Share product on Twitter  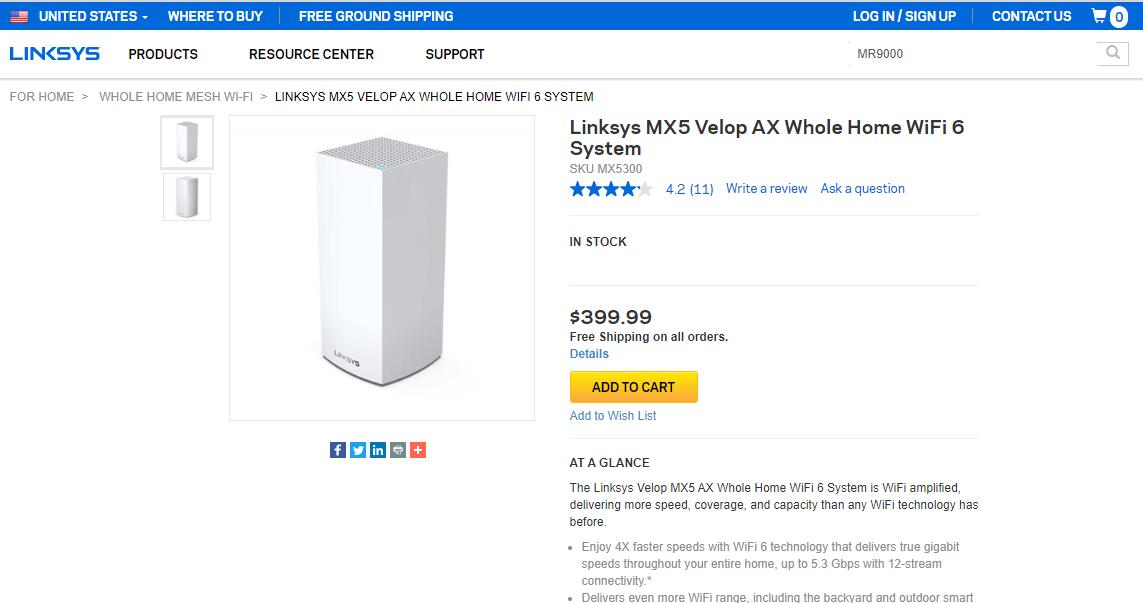(x=358, y=450)
